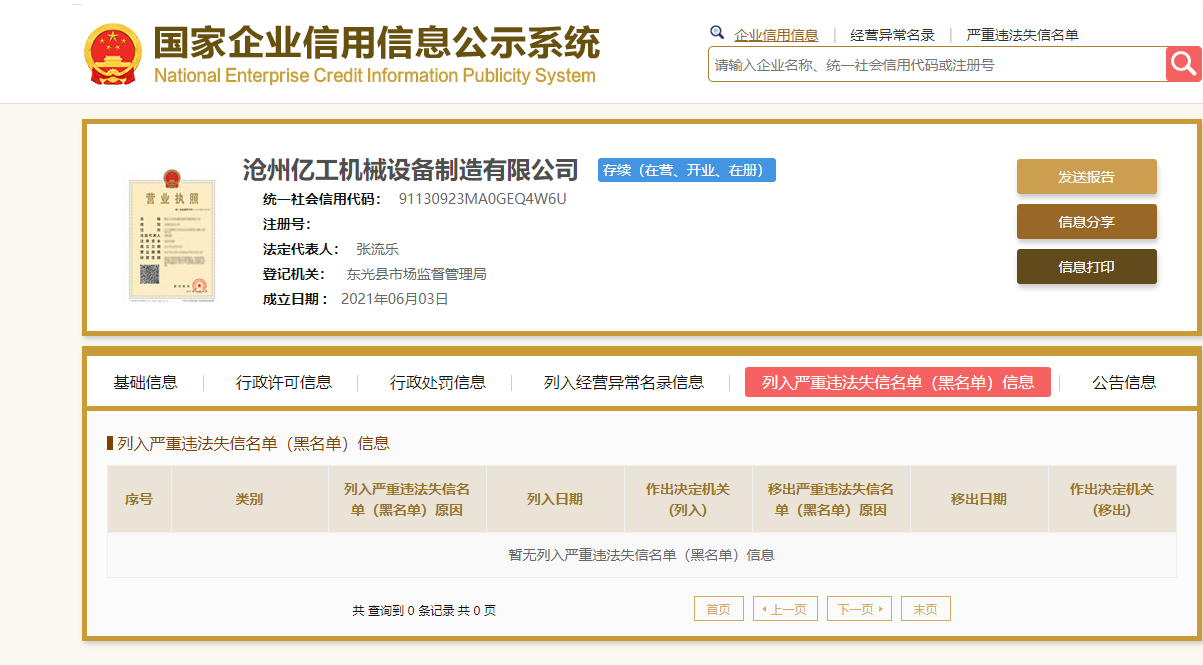Click the 移出日期 column header

[x=979, y=499]
